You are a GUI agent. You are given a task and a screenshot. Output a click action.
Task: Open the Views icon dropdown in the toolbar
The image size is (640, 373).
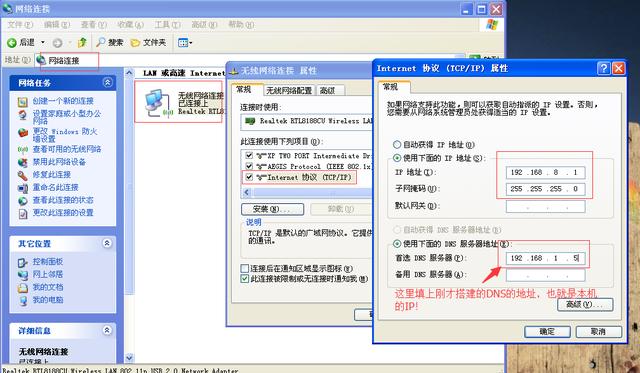[185, 42]
